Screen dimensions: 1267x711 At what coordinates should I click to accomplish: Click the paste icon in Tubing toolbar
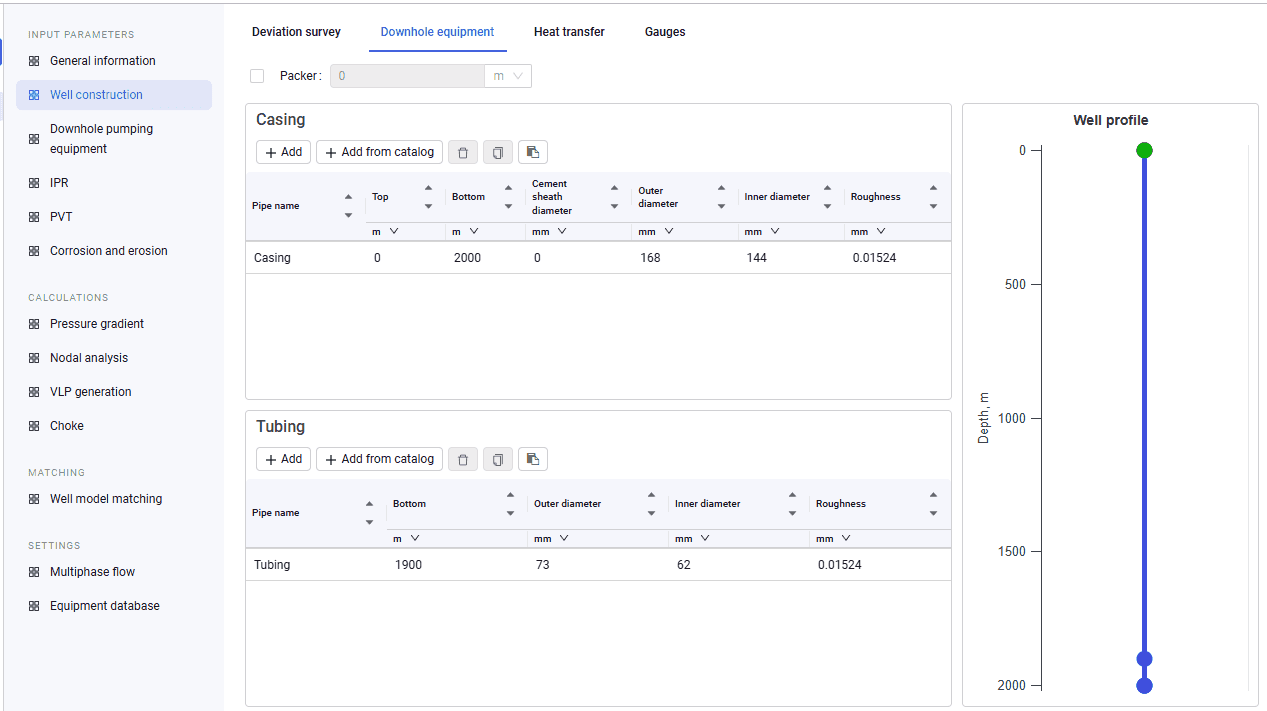coord(533,459)
